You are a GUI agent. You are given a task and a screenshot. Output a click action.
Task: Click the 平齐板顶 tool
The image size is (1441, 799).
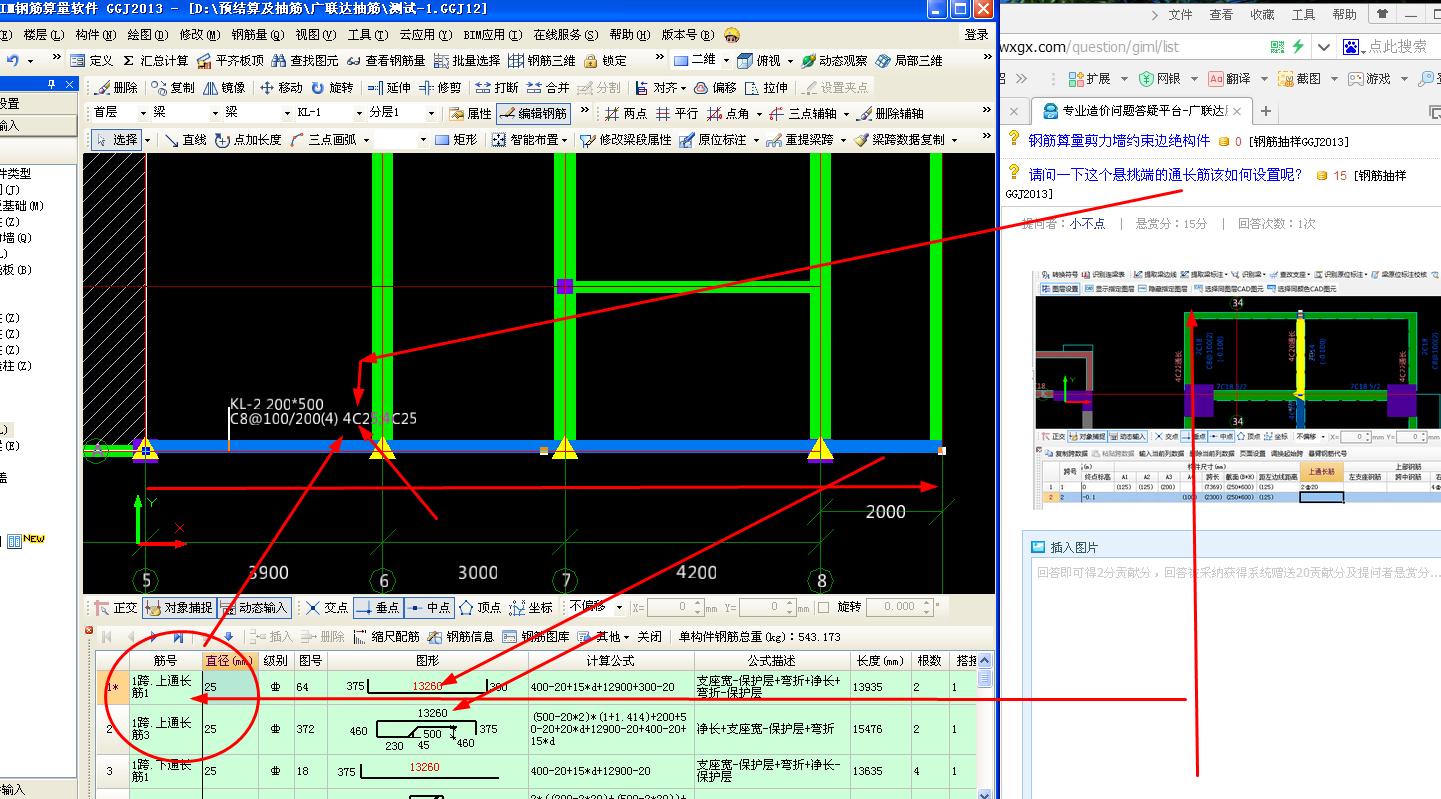pyautogui.click(x=230, y=61)
